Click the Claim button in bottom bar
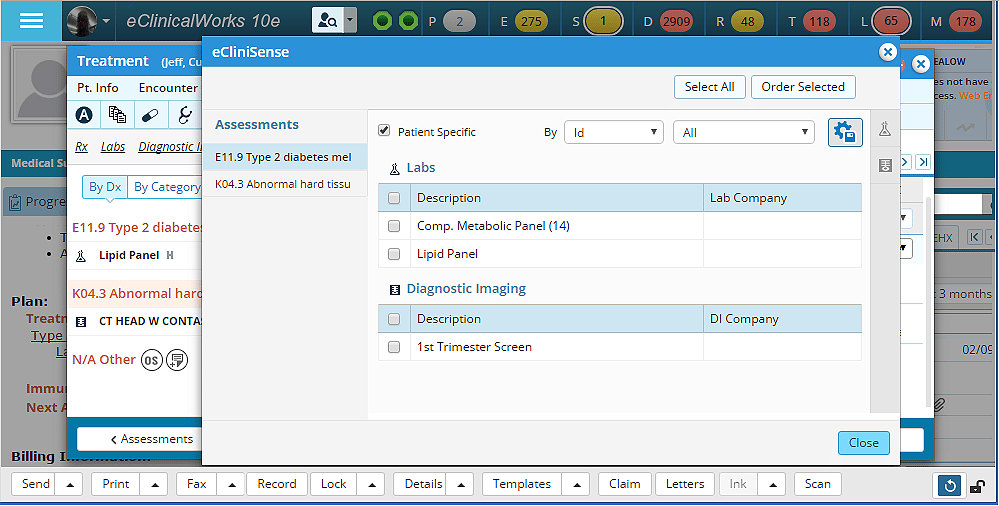This screenshot has width=999, height=506. [x=624, y=484]
